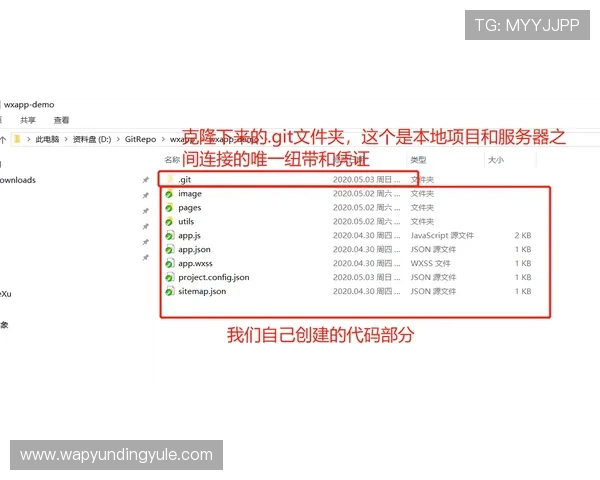Click the WXSS 文件 type cell
This screenshot has height=480, width=600.
click(x=430, y=263)
